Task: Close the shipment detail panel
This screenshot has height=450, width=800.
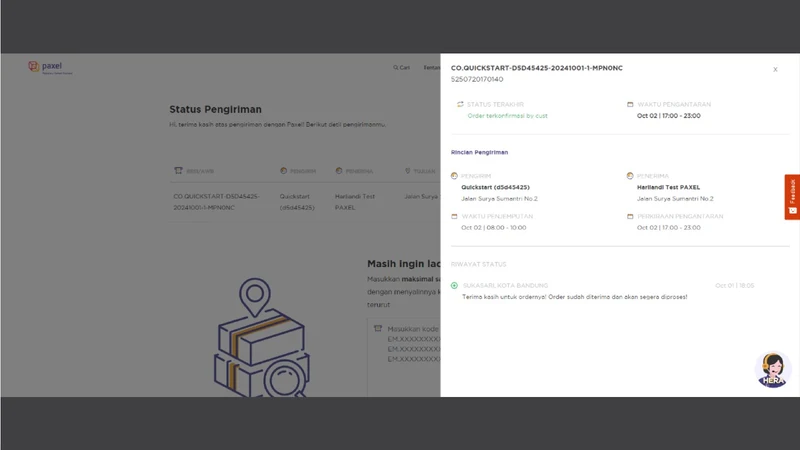Action: click(775, 69)
